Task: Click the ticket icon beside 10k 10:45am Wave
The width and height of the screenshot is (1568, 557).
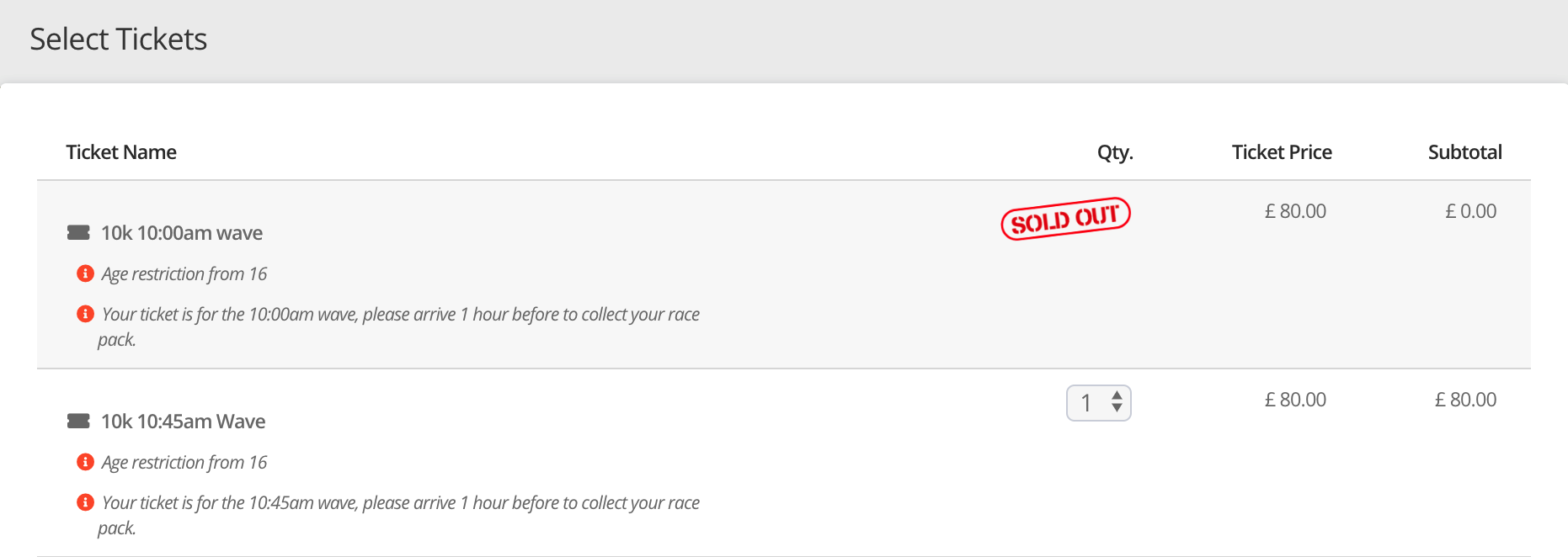Action: tap(78, 422)
